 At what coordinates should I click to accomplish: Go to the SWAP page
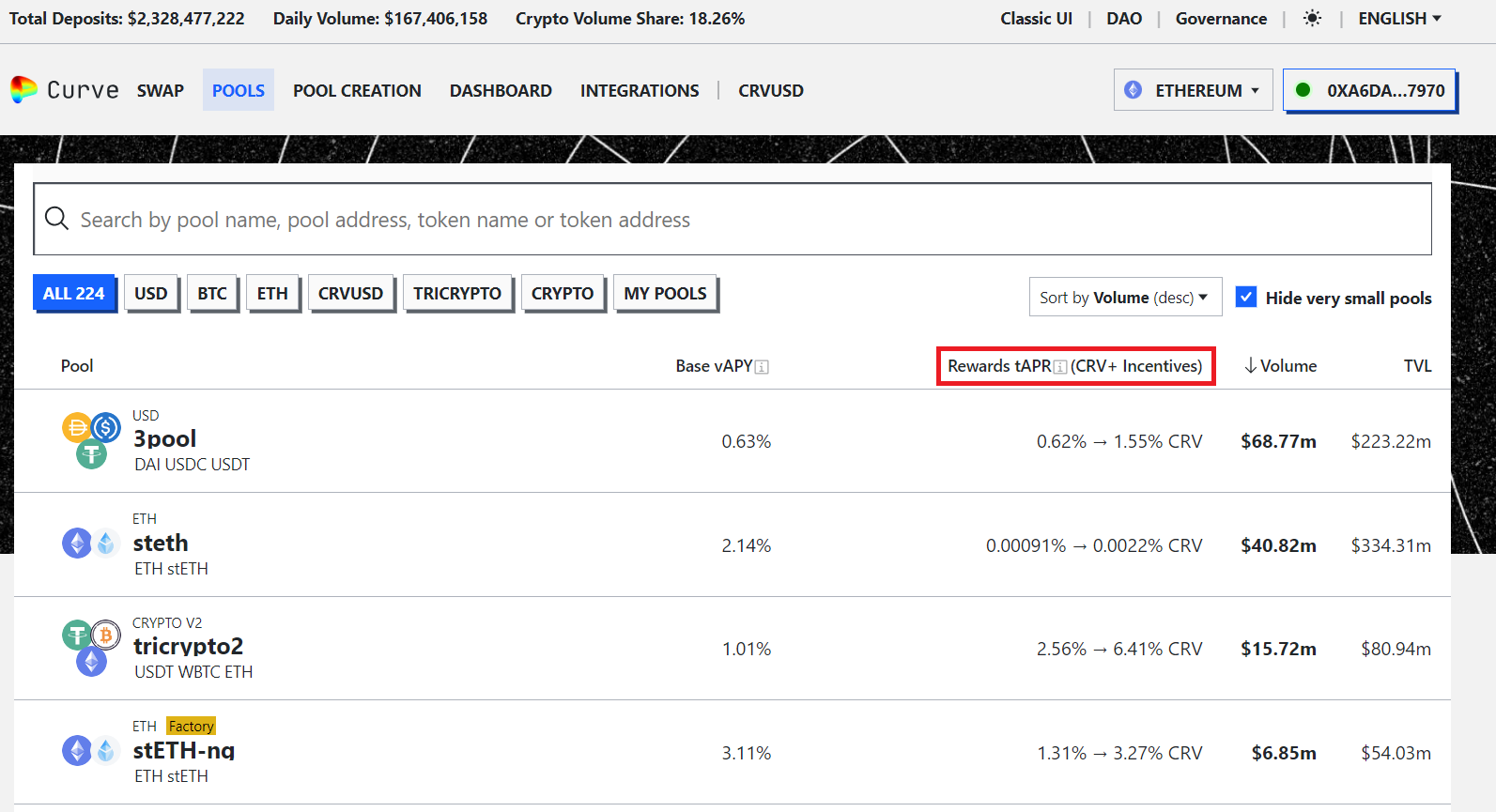point(161,90)
